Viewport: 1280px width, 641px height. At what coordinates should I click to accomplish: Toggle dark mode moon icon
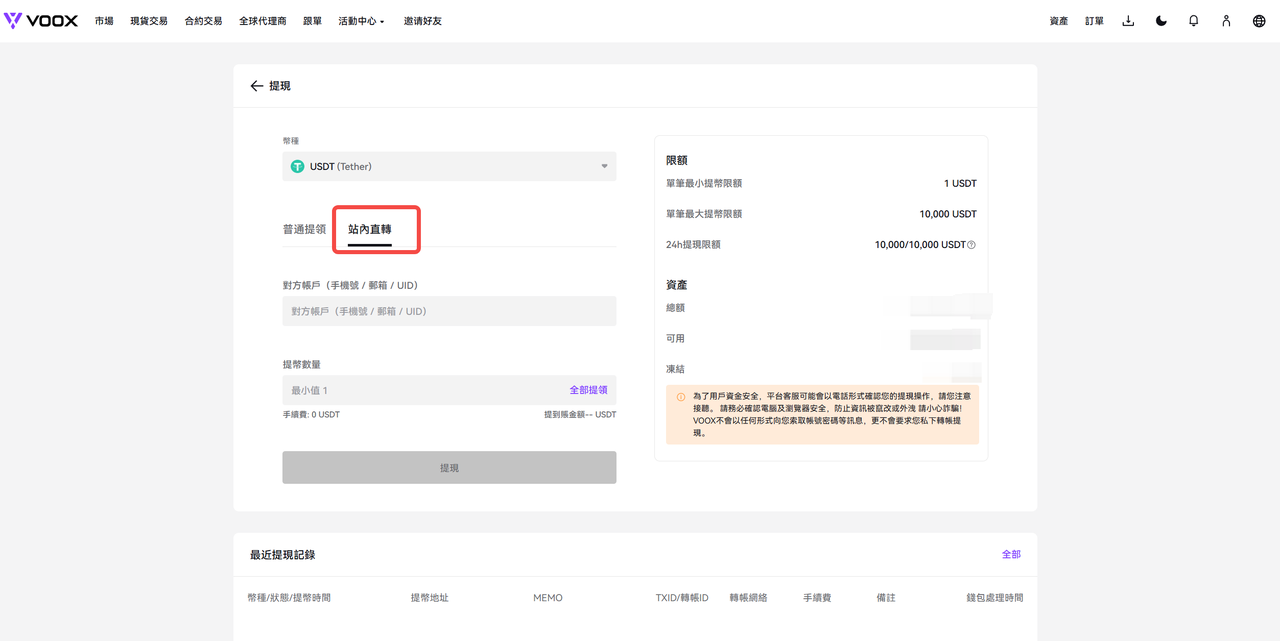[1161, 21]
